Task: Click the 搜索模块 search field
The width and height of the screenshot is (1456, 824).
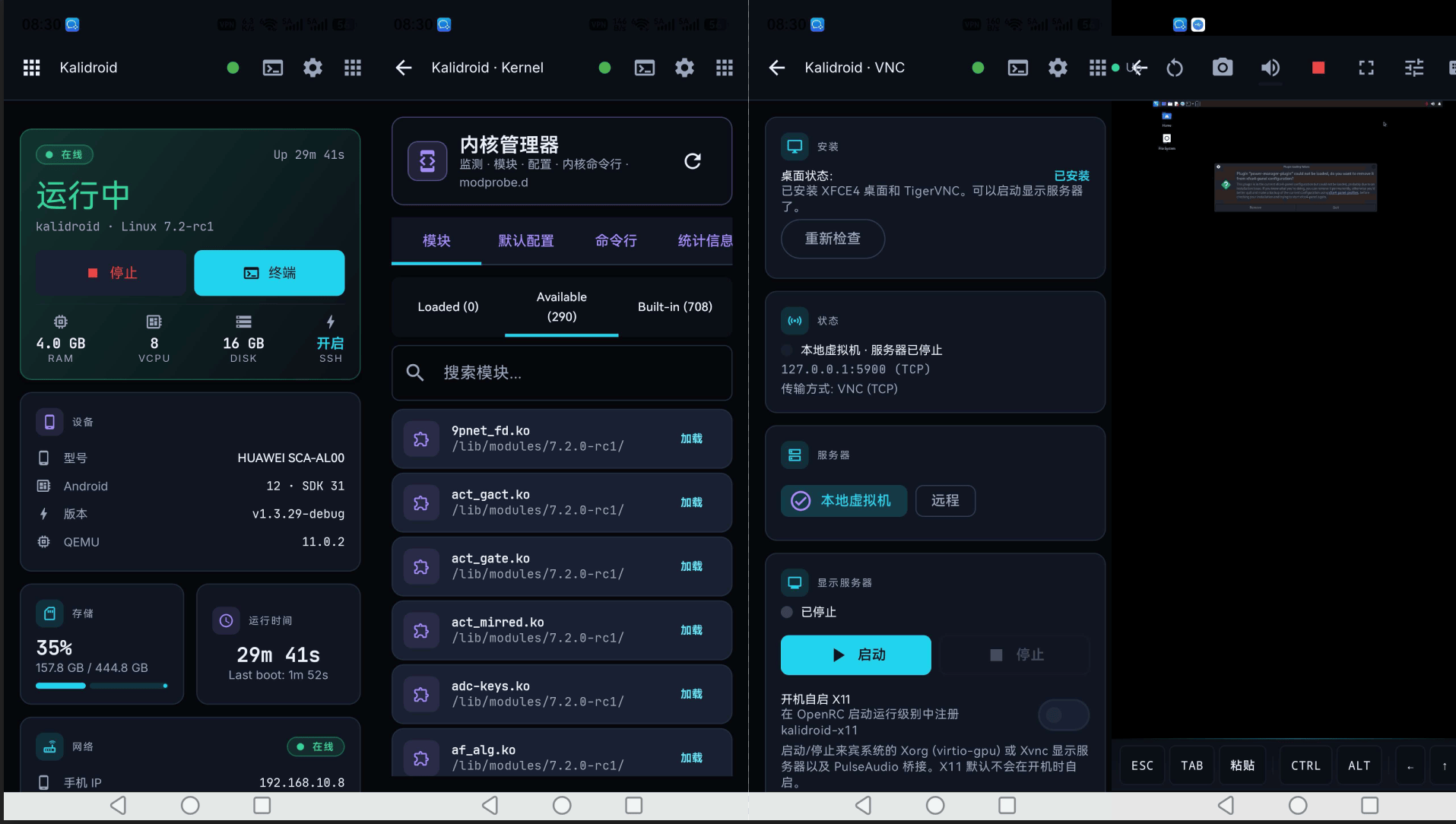Action: pyautogui.click(x=561, y=372)
